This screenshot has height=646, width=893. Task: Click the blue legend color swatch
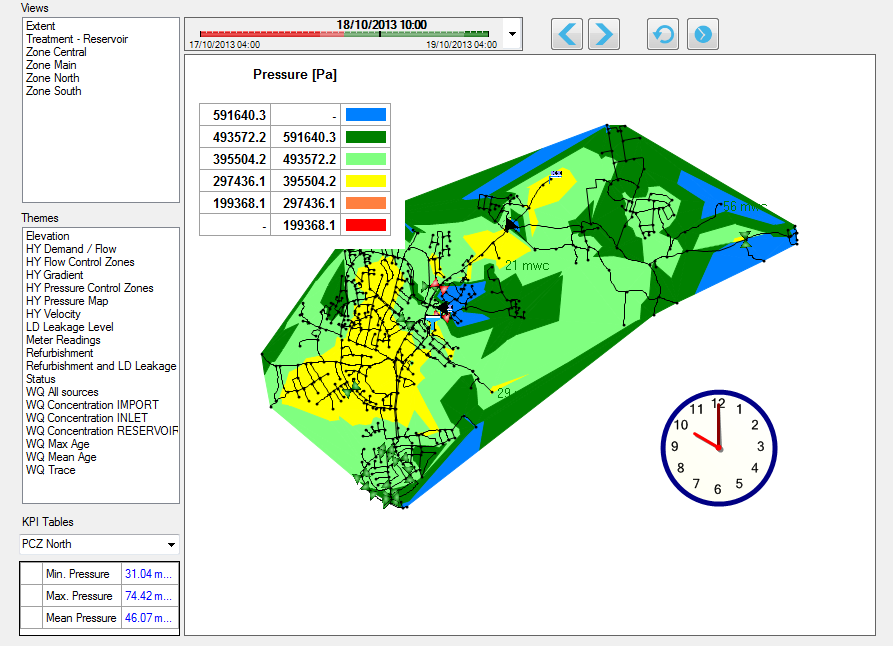(364, 115)
